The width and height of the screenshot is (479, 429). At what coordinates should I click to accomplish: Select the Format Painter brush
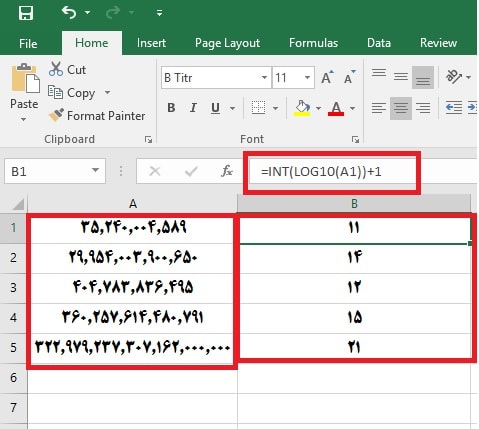tap(56, 115)
